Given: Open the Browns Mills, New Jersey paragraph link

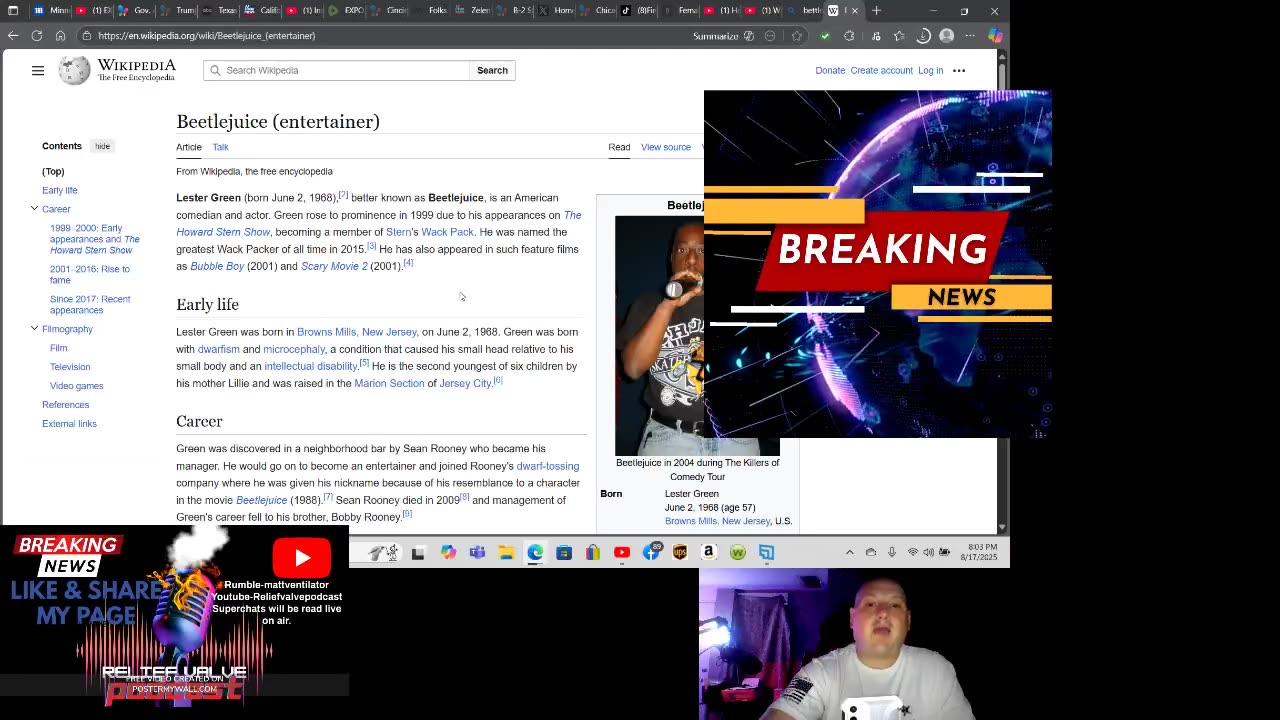Looking at the screenshot, I should [357, 332].
